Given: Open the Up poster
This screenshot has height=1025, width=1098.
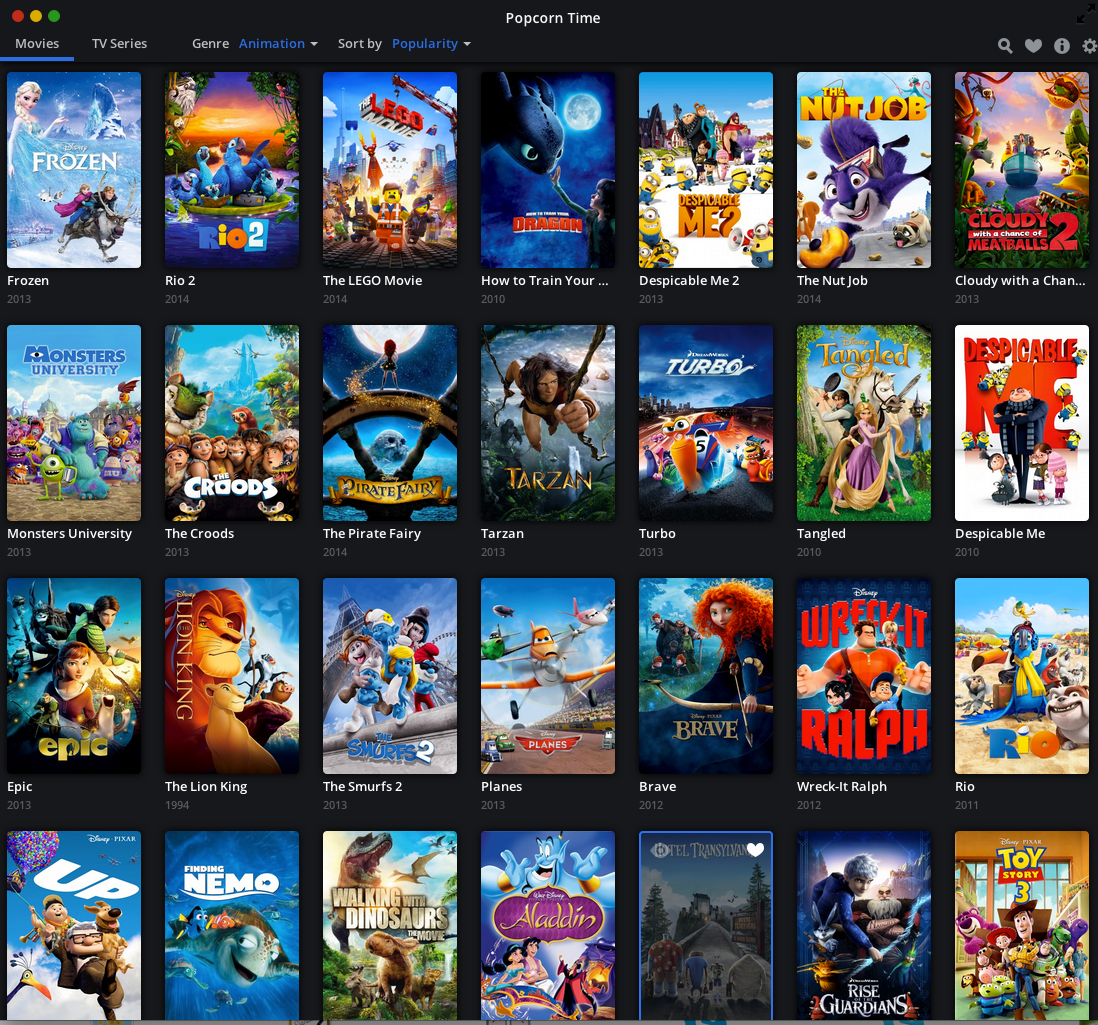Looking at the screenshot, I should click(x=74, y=926).
